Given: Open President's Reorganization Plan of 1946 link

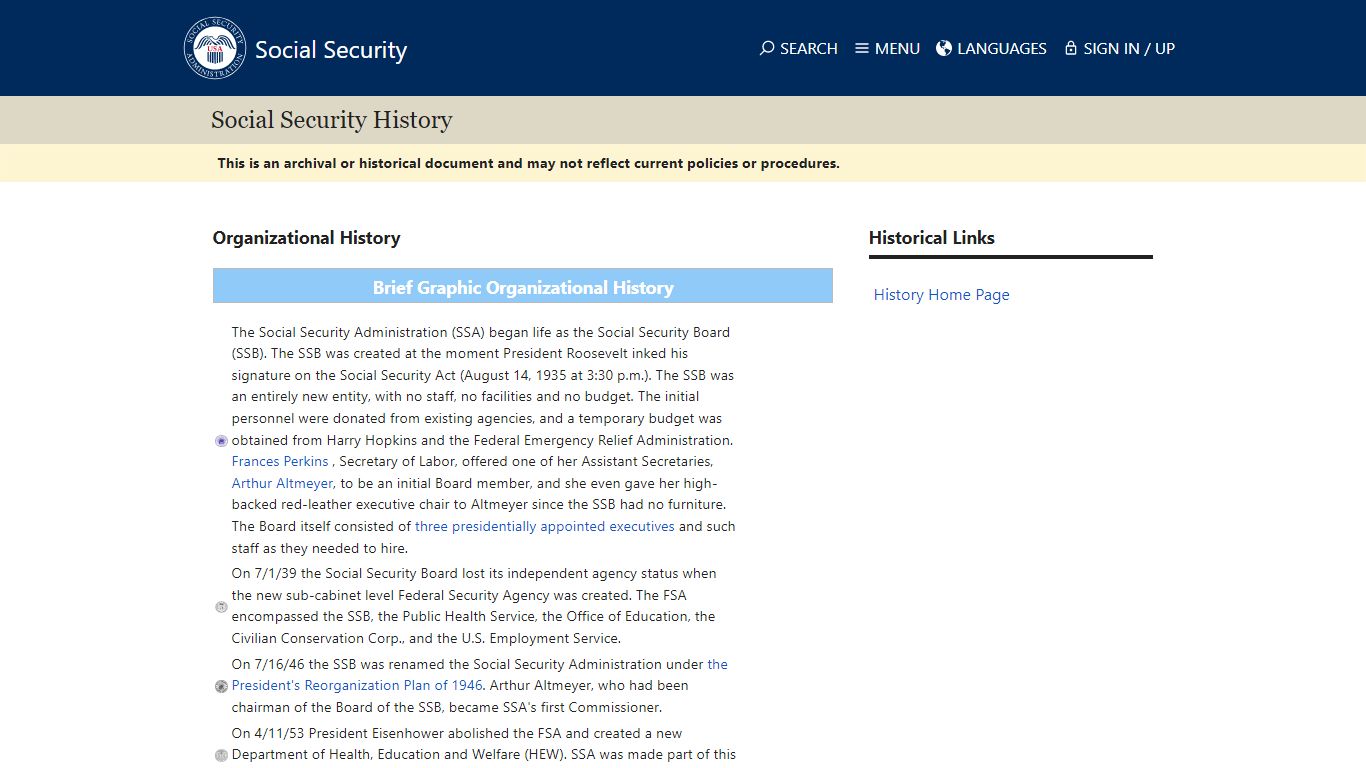Looking at the screenshot, I should point(357,685).
